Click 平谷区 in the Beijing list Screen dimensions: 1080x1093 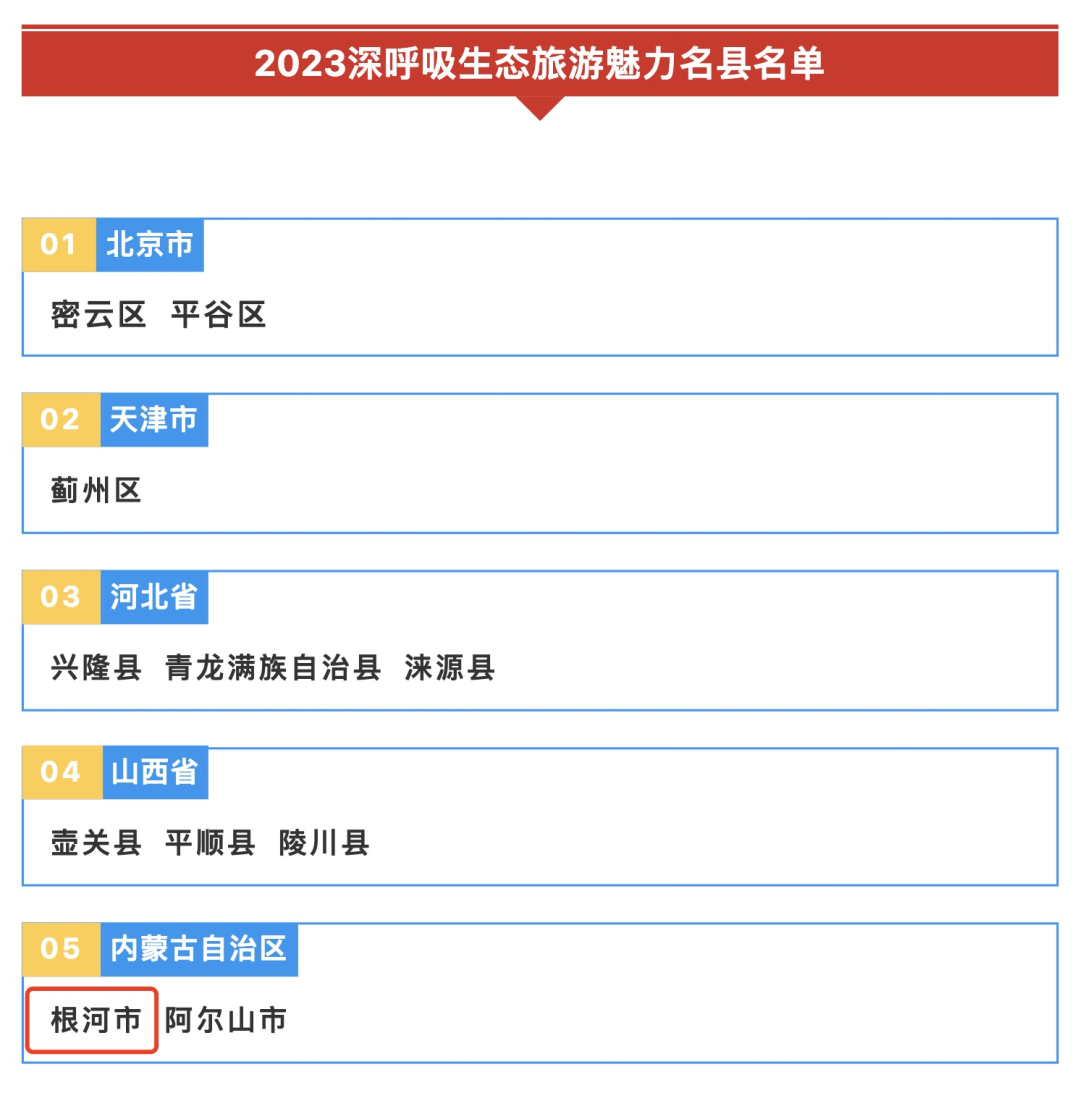(218, 314)
